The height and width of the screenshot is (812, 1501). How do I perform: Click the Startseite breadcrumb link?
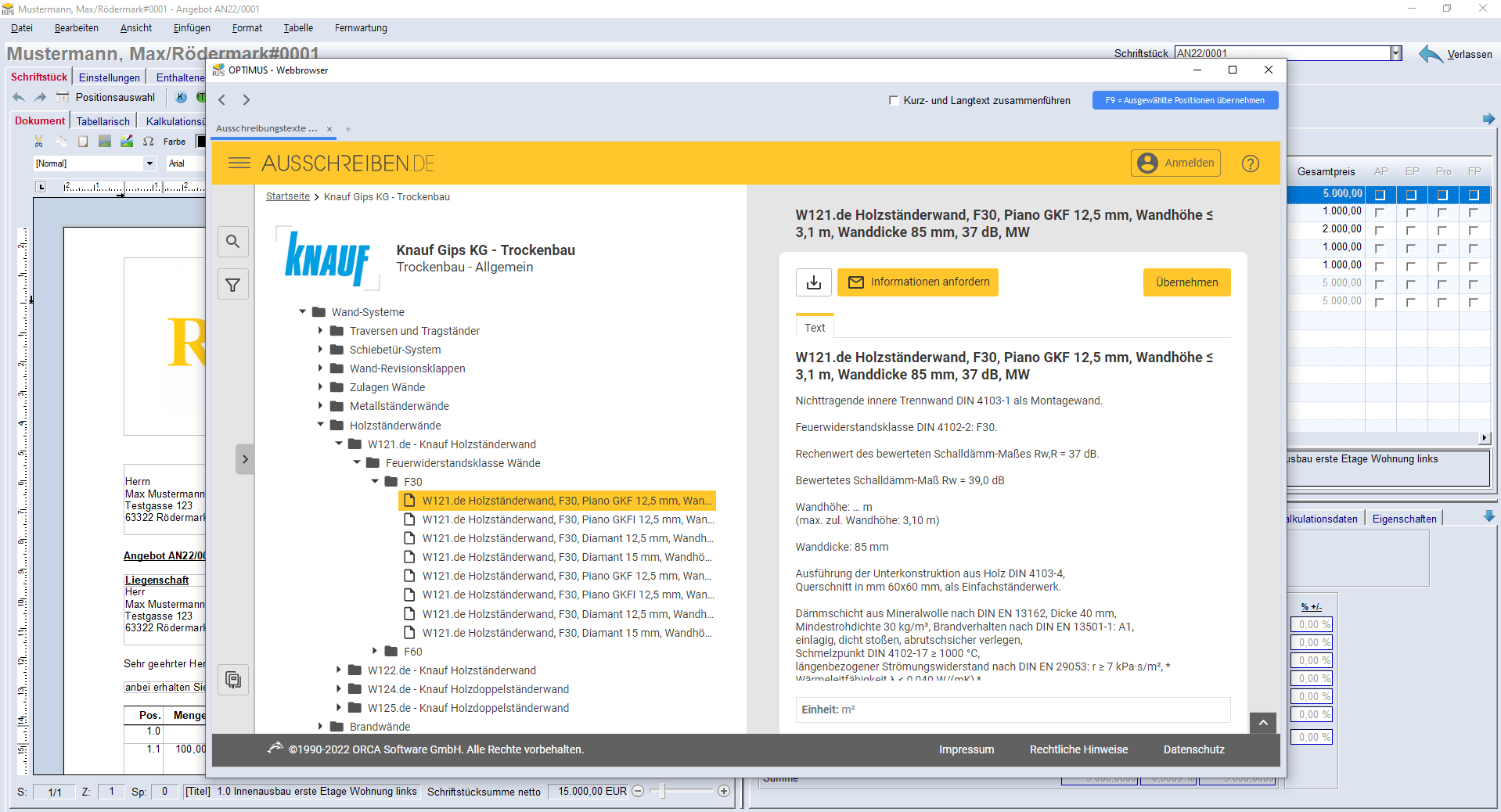pos(287,196)
